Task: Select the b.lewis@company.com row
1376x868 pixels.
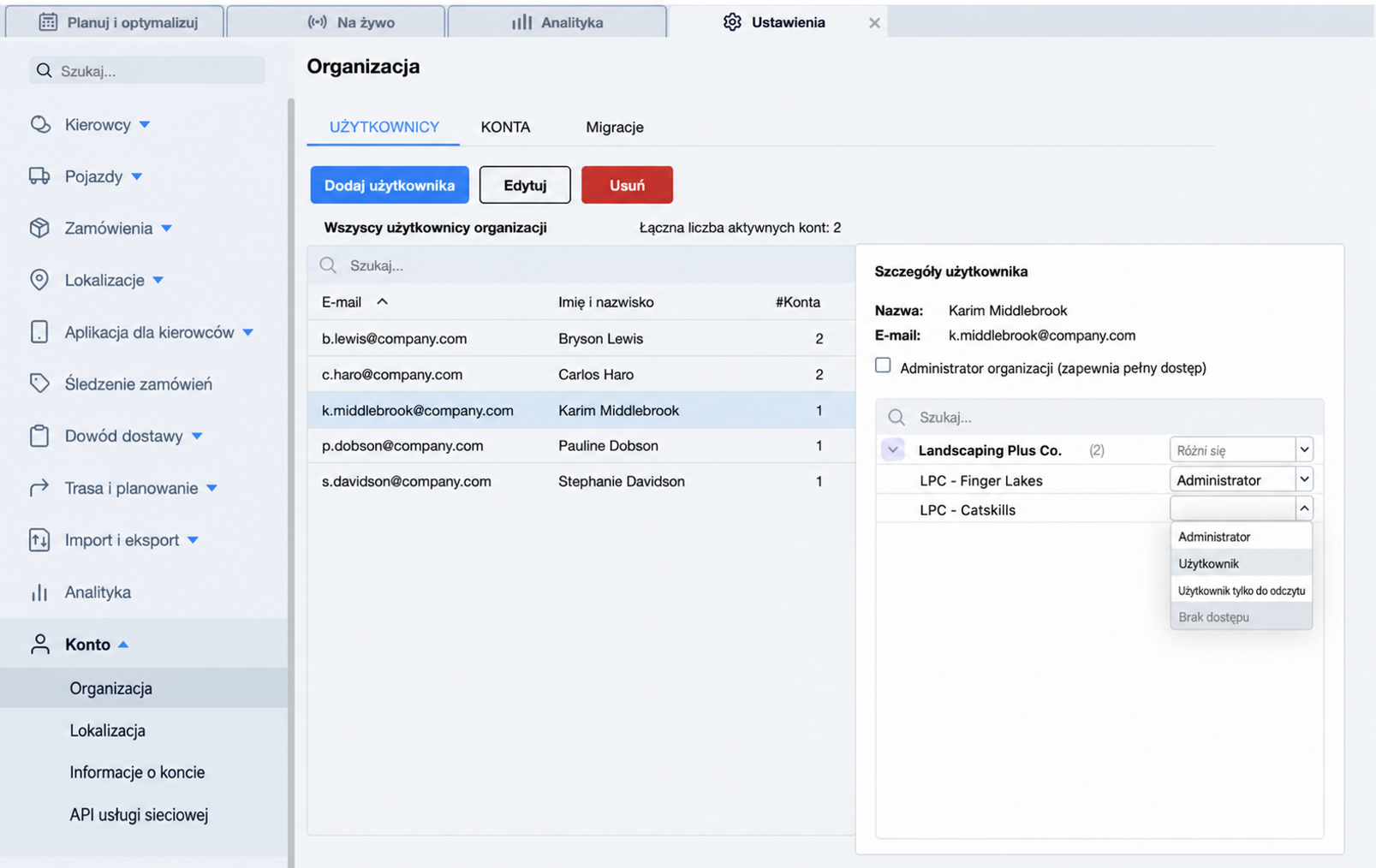Action: coord(581,338)
